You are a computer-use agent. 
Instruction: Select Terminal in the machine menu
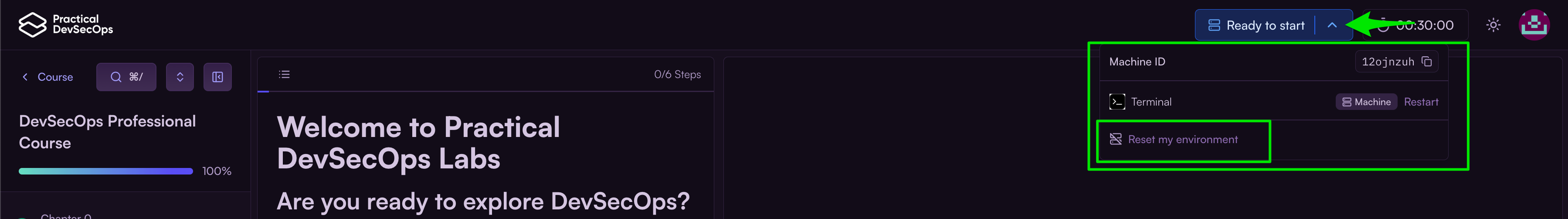pyautogui.click(x=1151, y=102)
